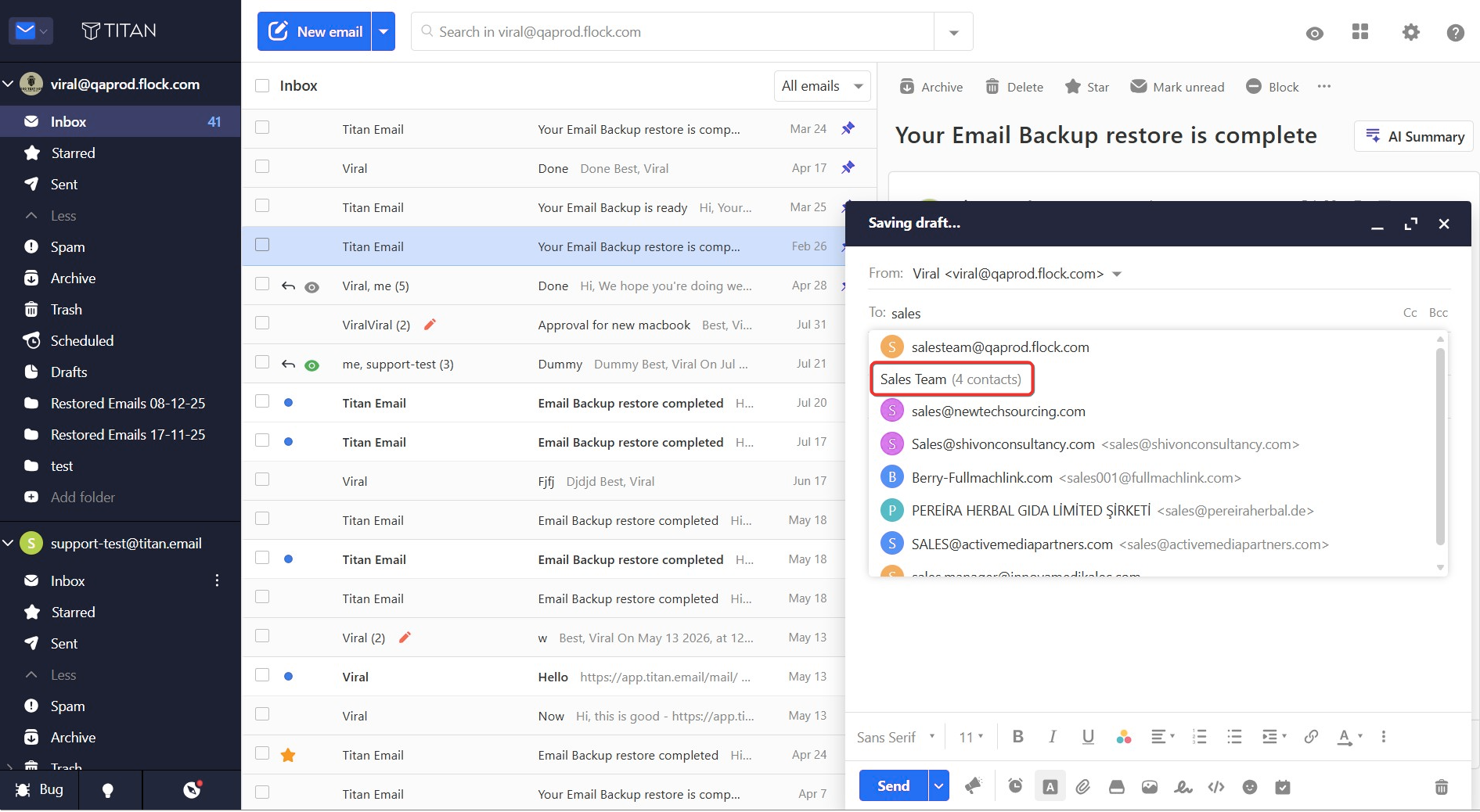Collapse the viral@qaprod.flock.com account tree
This screenshot has height=812, width=1480.
coord(9,84)
